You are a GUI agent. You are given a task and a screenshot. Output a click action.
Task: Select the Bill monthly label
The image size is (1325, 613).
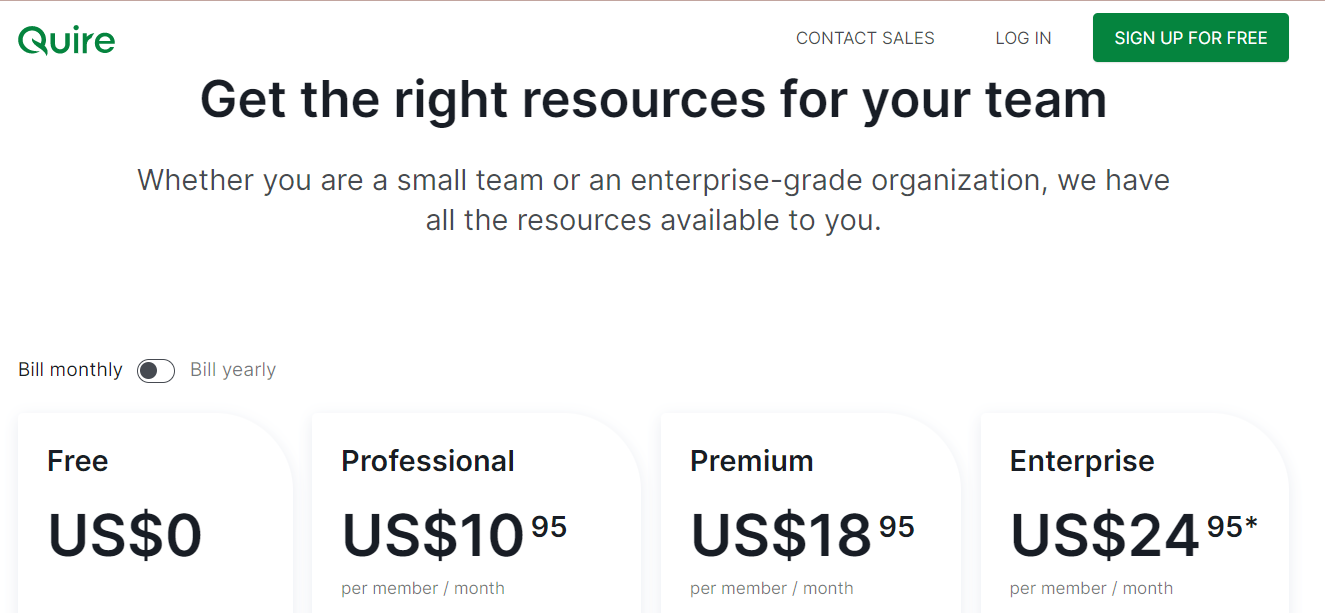pos(70,370)
